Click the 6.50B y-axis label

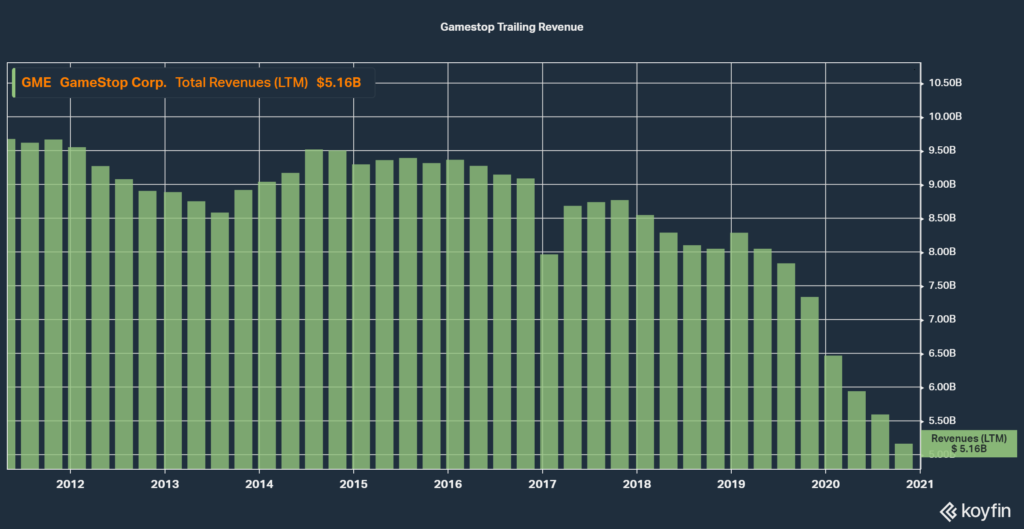pyautogui.click(x=941, y=353)
